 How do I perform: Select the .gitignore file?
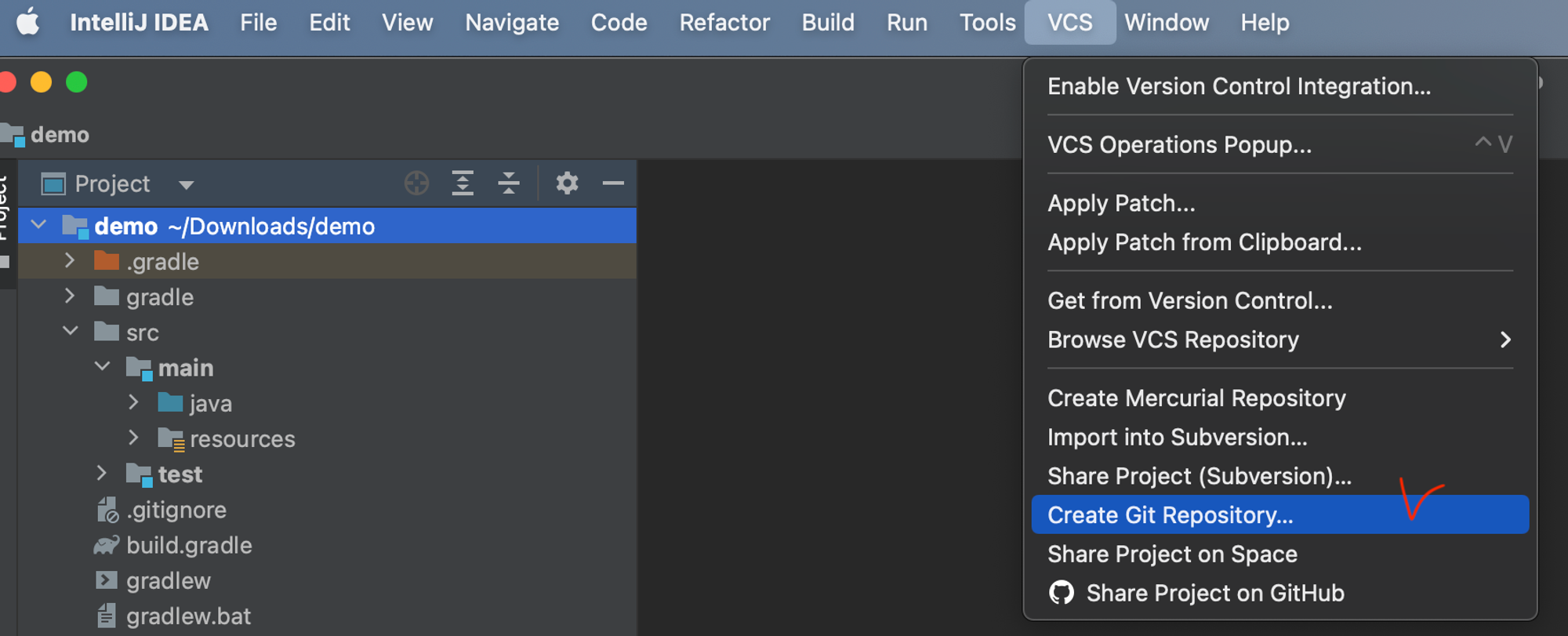[176, 510]
